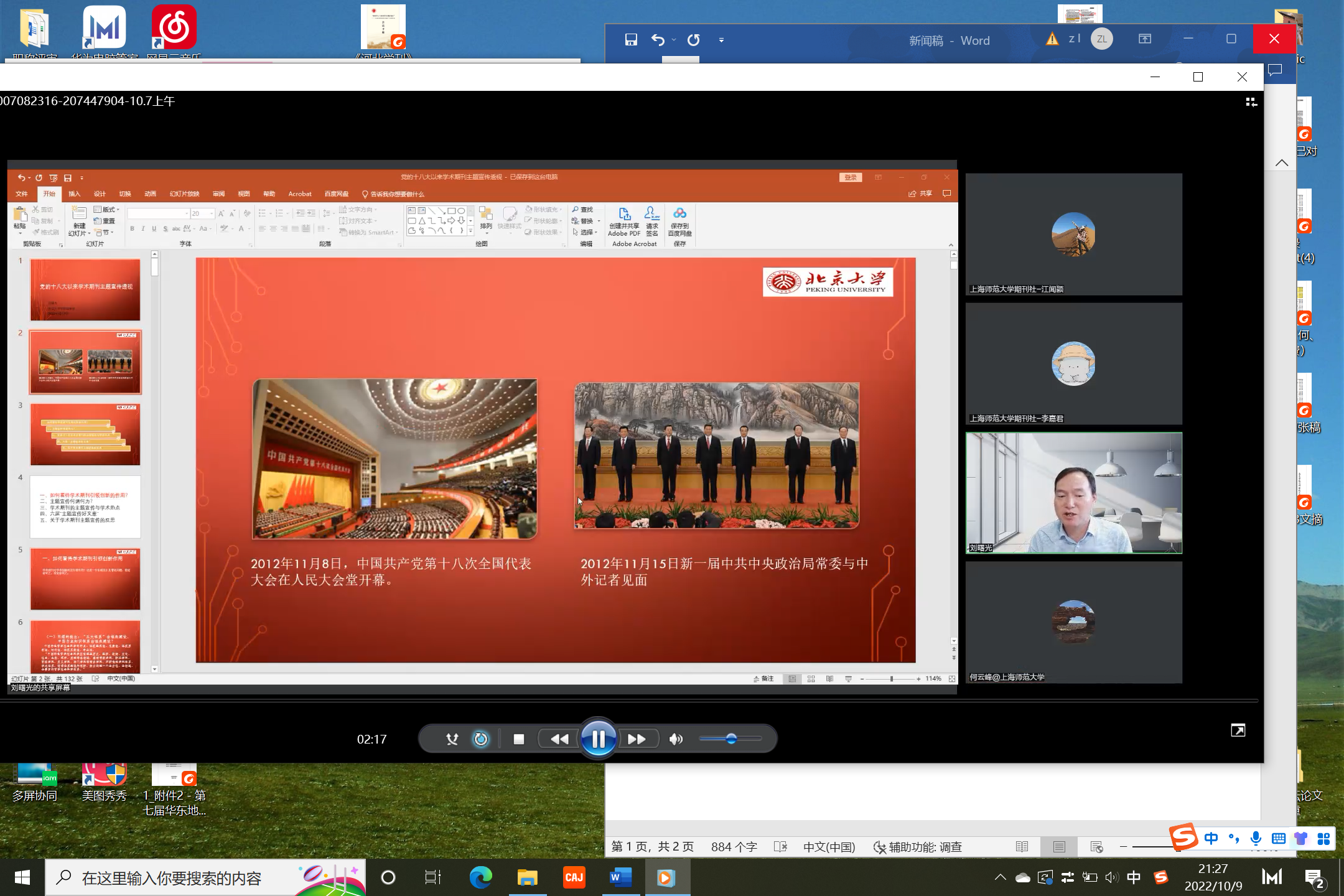
Task: Open Word Read Mode view icon
Action: coord(1022,847)
